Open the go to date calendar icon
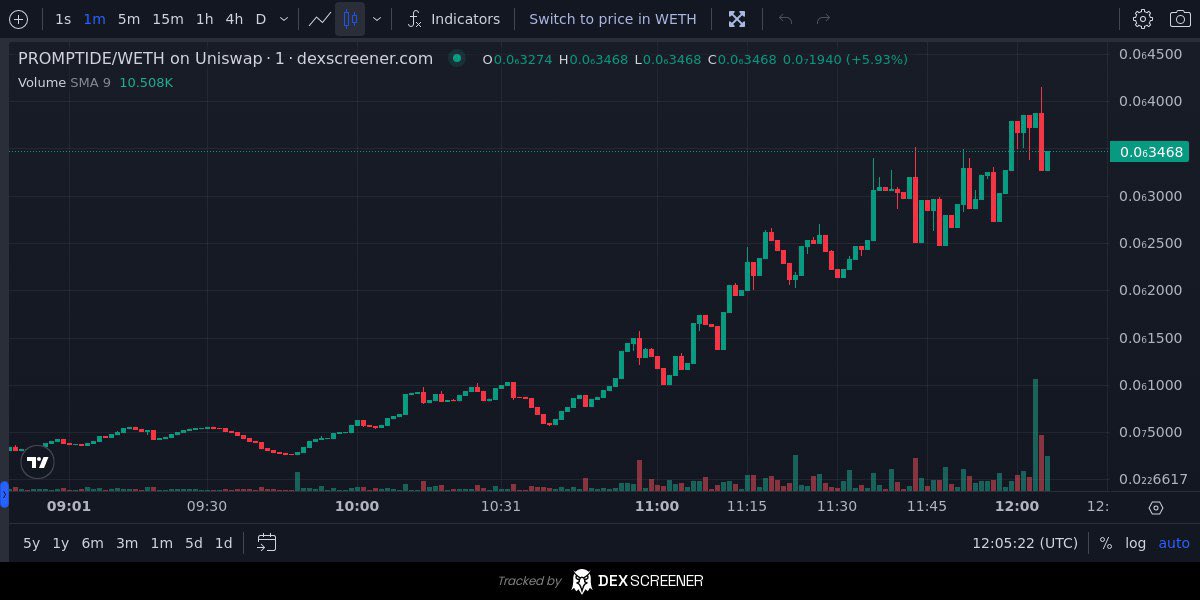The height and width of the screenshot is (600, 1200). 266,543
